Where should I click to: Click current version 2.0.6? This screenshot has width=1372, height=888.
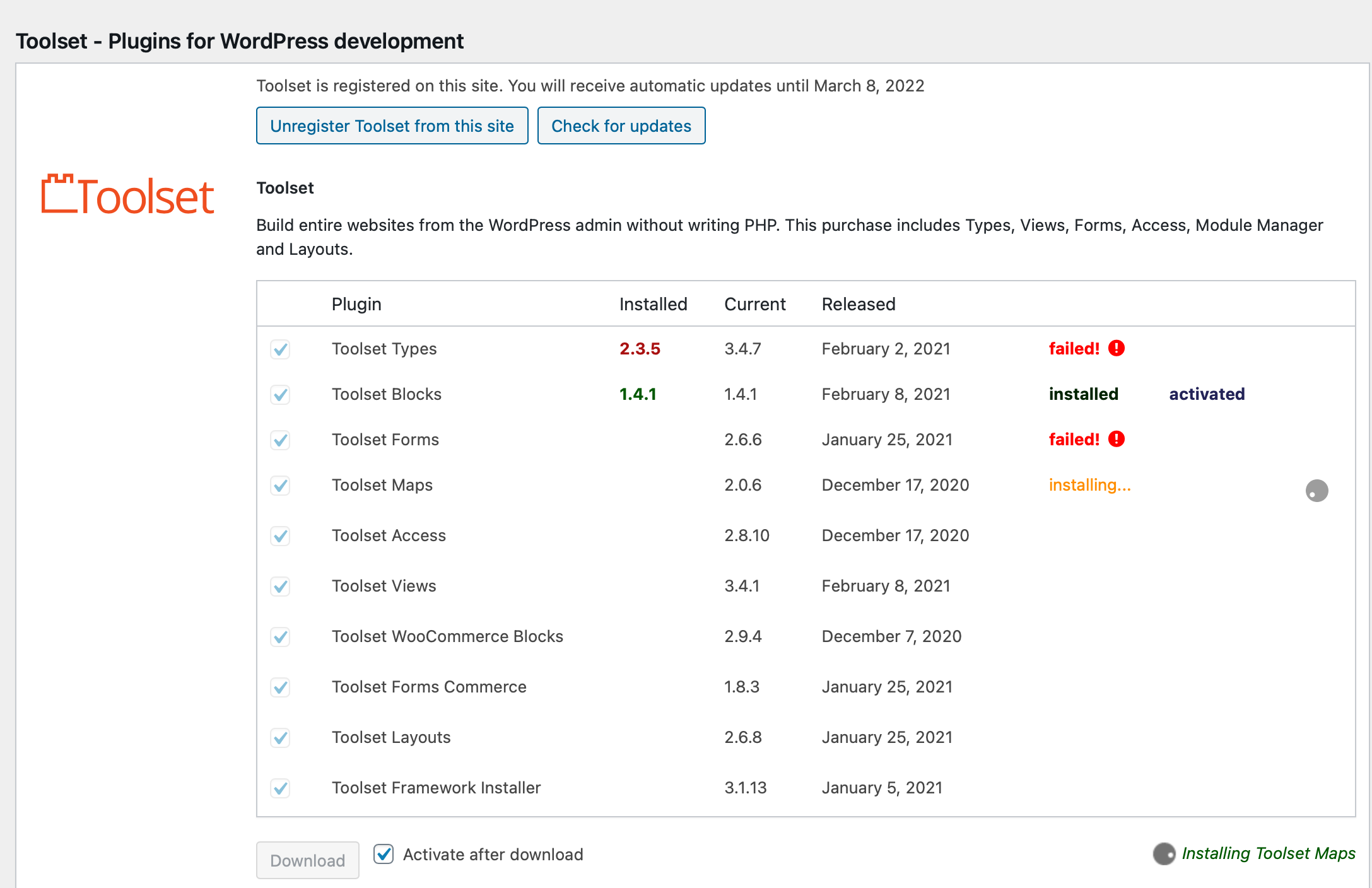point(742,485)
